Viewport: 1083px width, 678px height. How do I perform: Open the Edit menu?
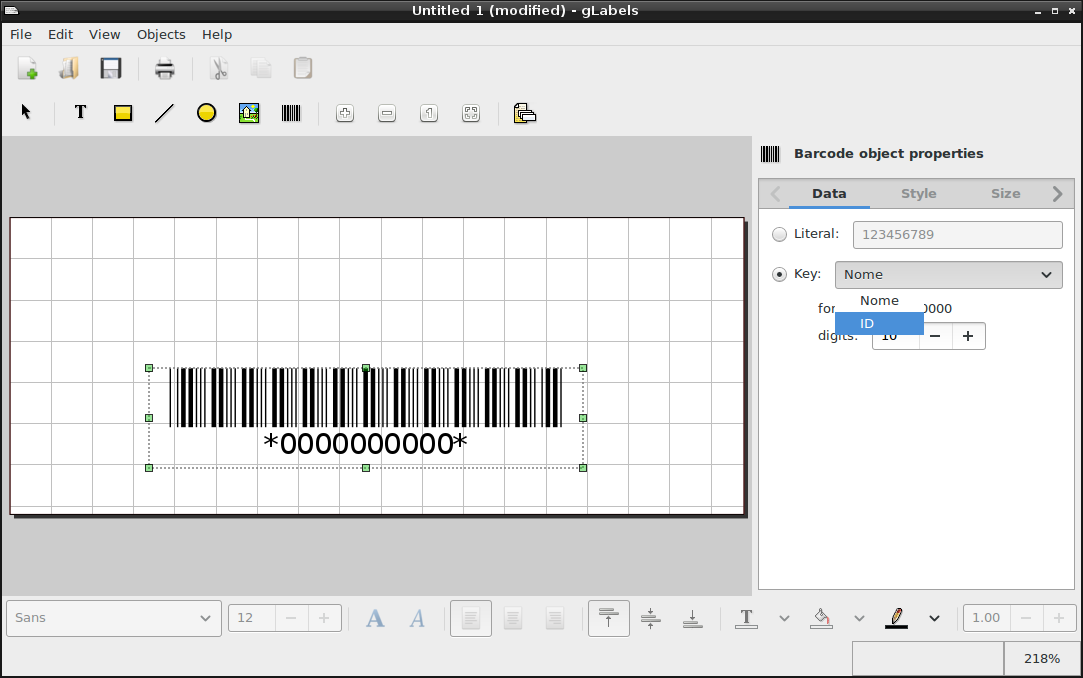coord(60,35)
